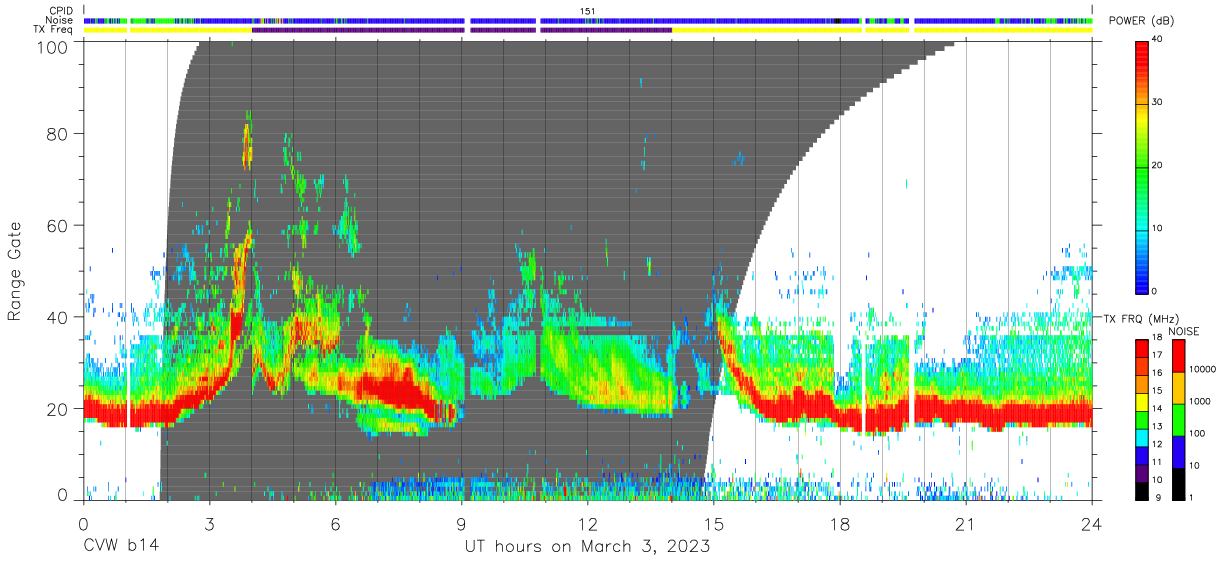This screenshot has height=567, width=1228.
Task: Click the power colorbar tick label '40'
Action: [1159, 40]
